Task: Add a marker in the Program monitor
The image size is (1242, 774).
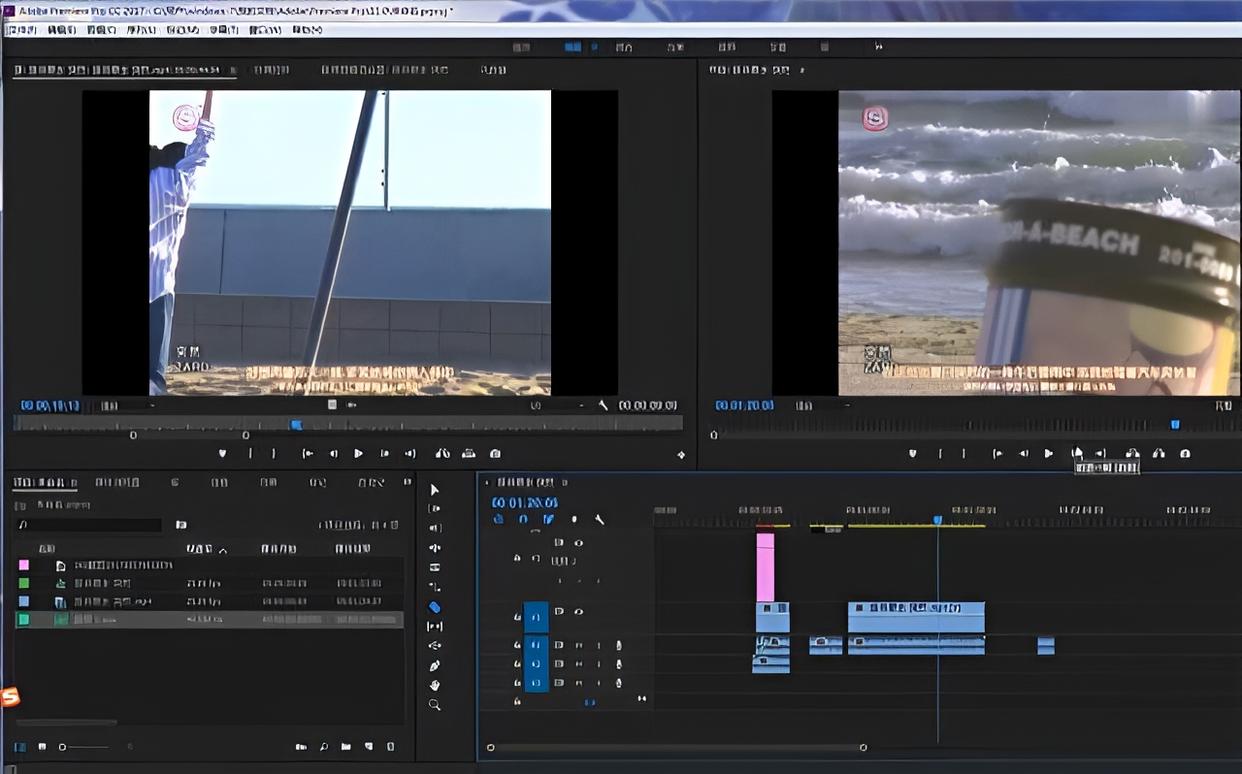Action: coord(912,454)
